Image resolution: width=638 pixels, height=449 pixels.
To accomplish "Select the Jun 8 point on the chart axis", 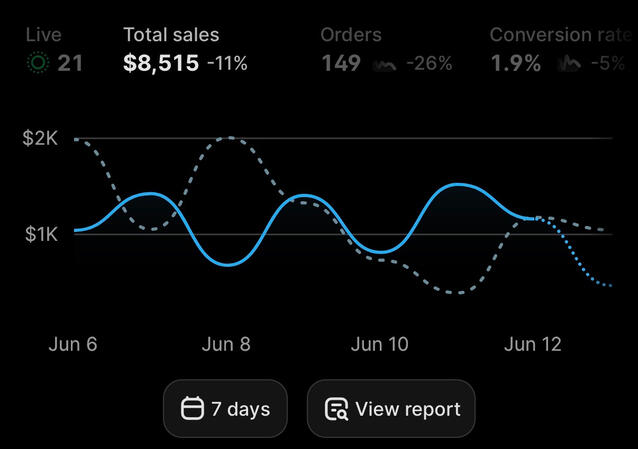I will (x=226, y=344).
